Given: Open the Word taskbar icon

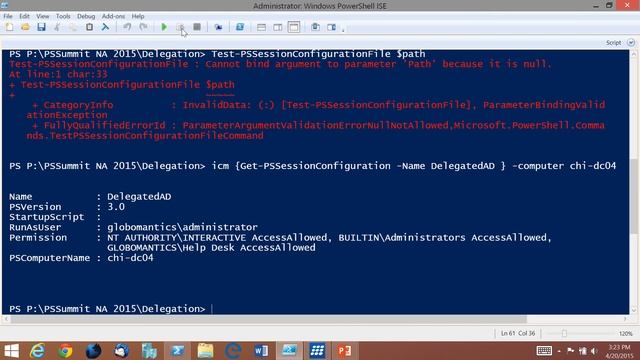Looking at the screenshot, I should pos(261,351).
